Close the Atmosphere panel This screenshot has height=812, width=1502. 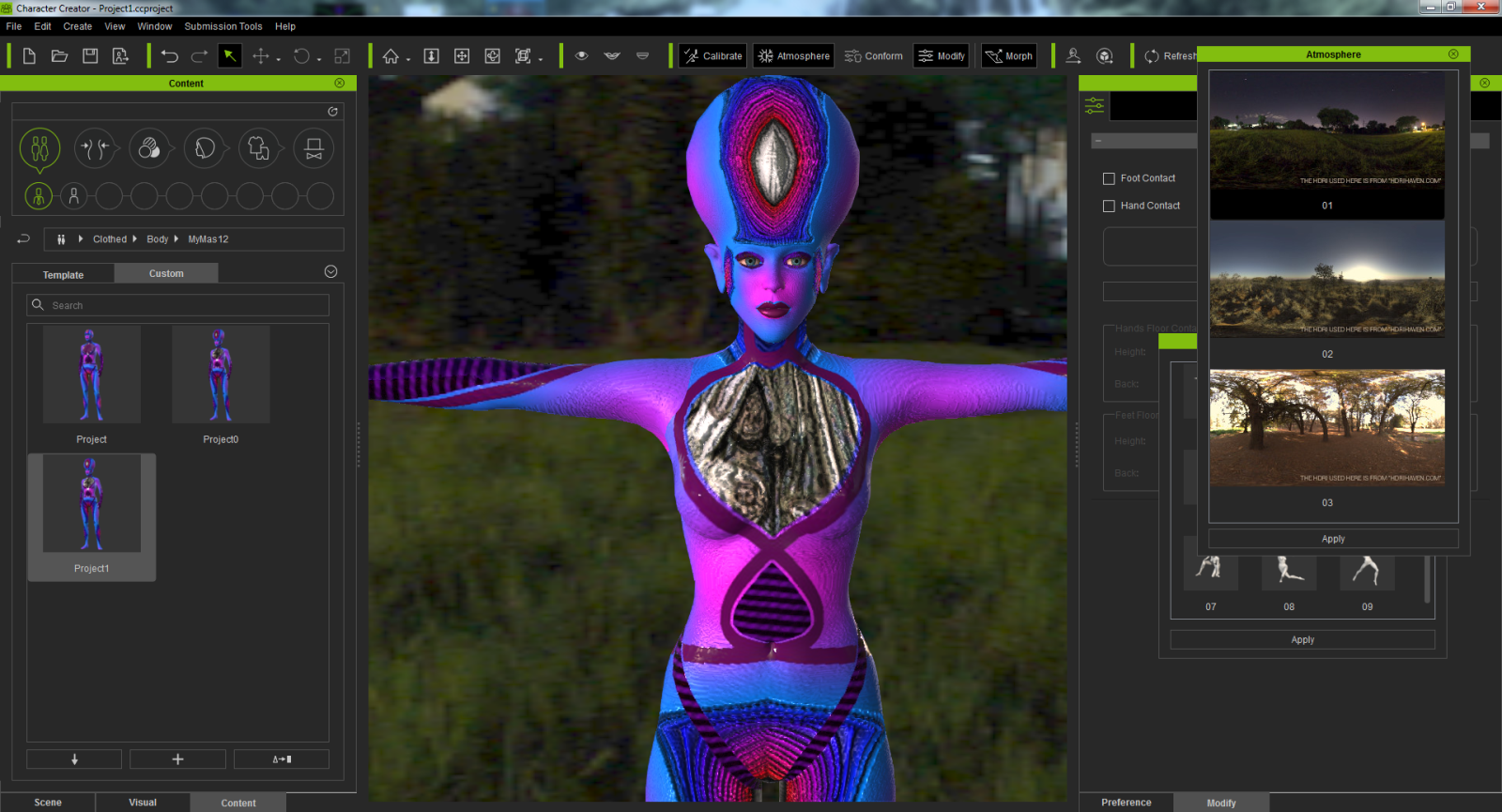(1453, 54)
